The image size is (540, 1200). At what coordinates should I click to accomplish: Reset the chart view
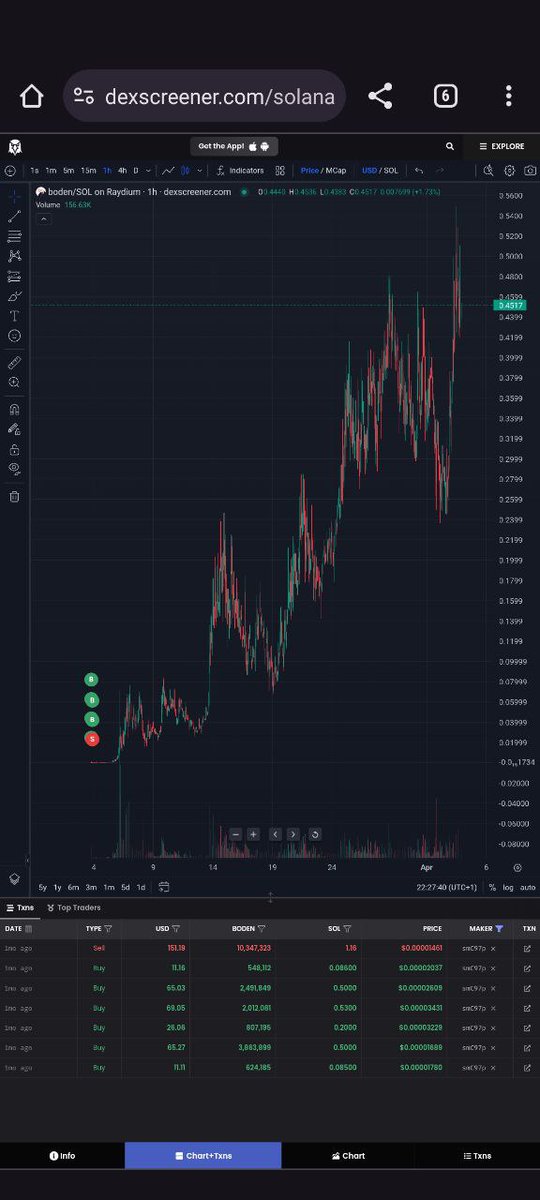(x=315, y=834)
